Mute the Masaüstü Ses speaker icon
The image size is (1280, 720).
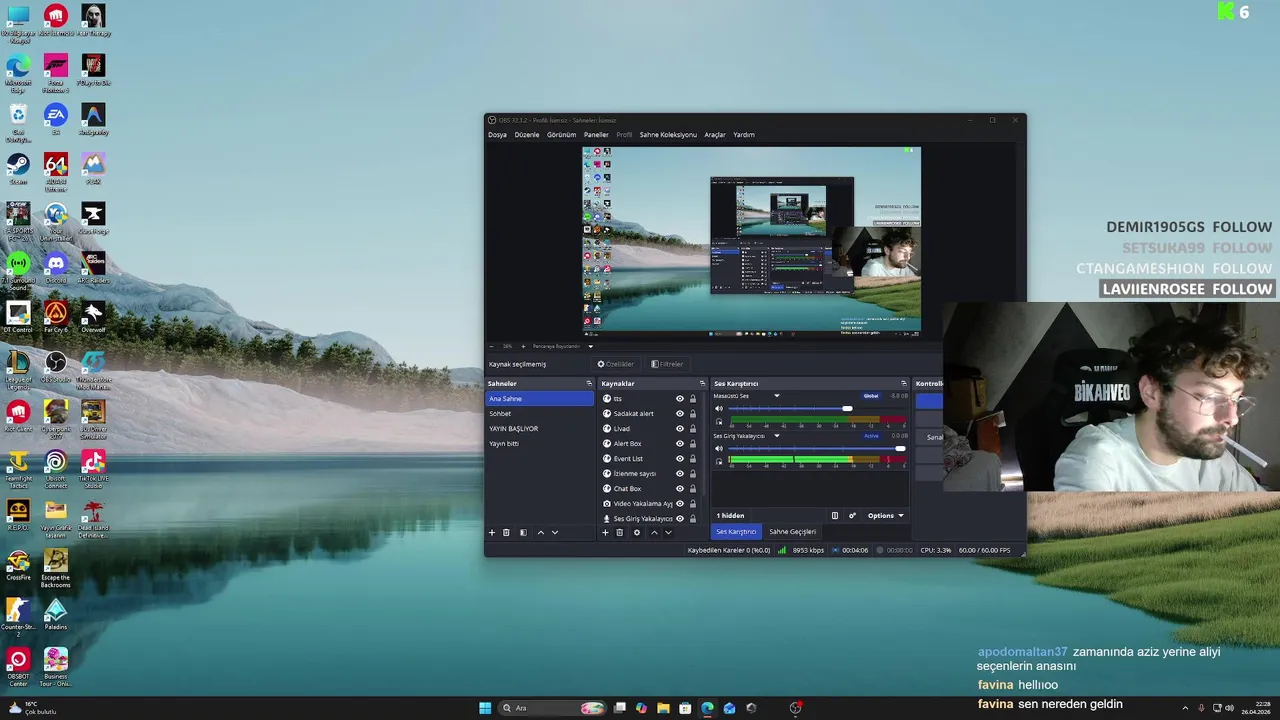(718, 408)
